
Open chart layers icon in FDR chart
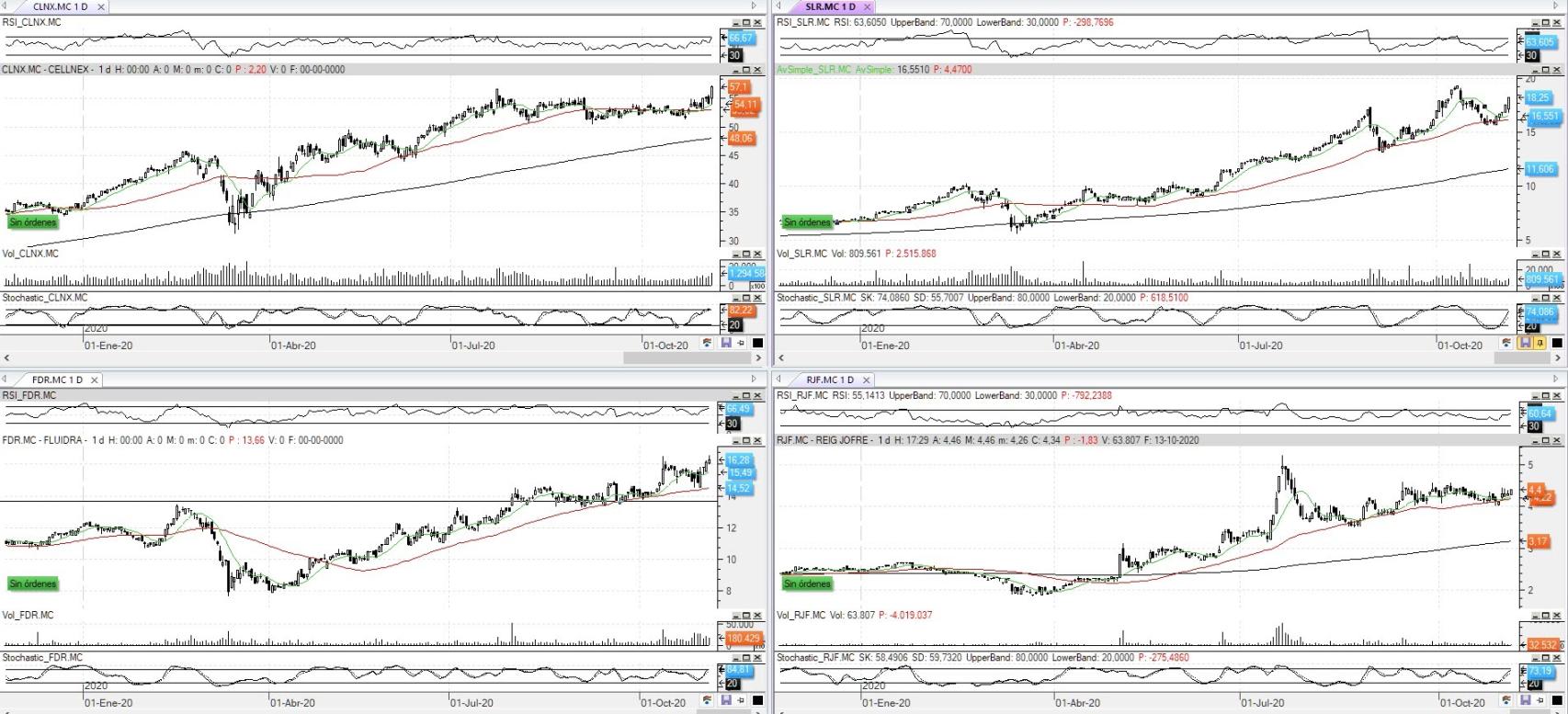click(706, 701)
